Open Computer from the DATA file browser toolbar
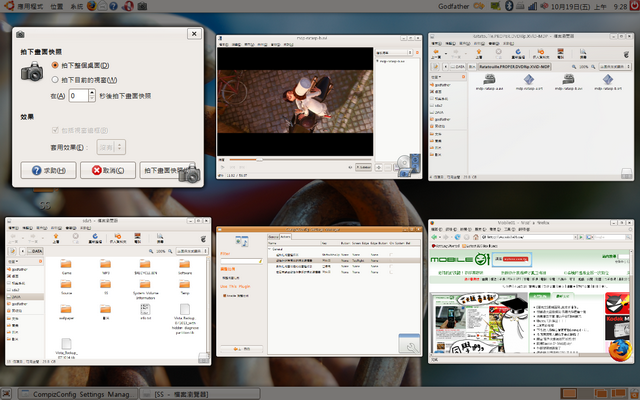640x400 pixels. (138, 238)
